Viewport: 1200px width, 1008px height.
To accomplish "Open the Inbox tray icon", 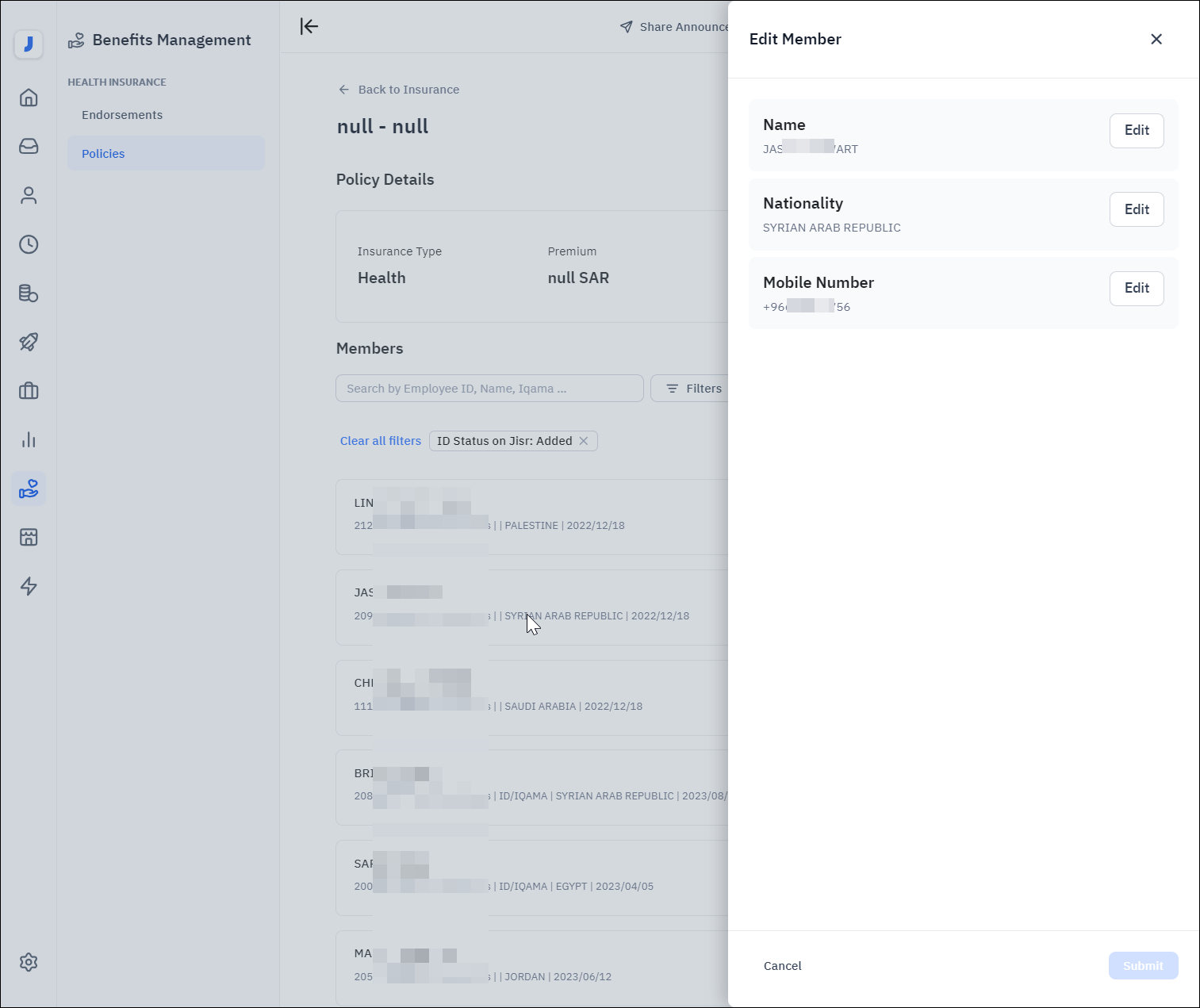I will point(29,147).
